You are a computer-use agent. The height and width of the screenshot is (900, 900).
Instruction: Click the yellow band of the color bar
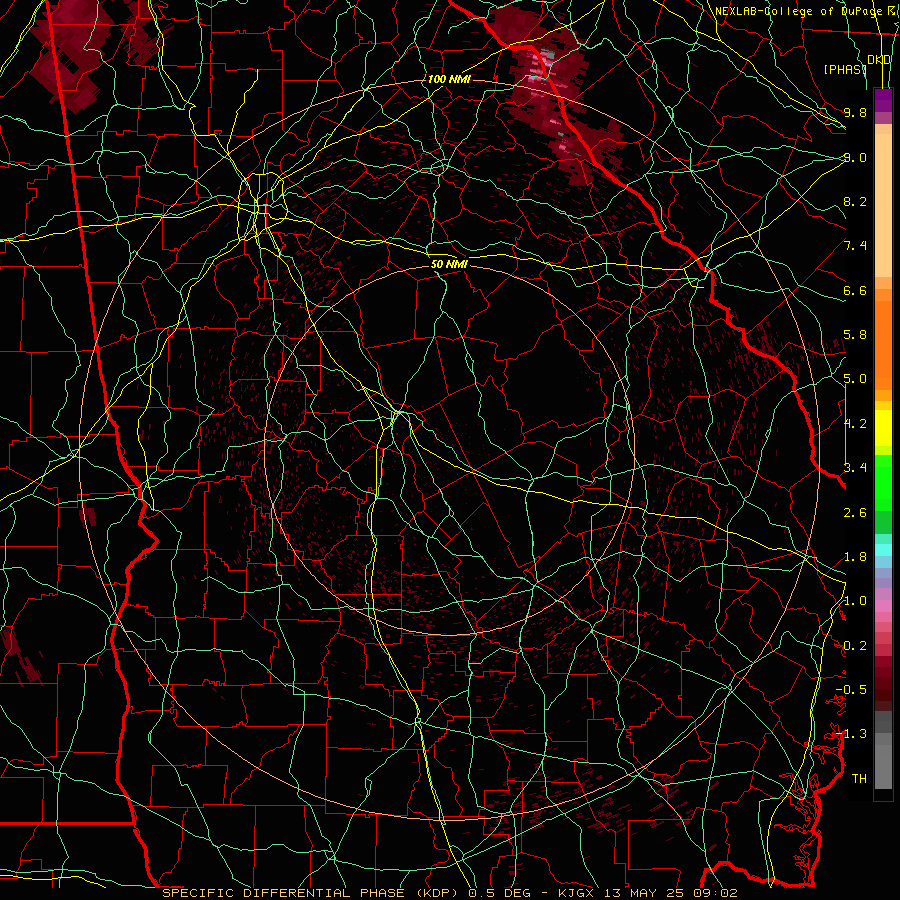coord(883,428)
